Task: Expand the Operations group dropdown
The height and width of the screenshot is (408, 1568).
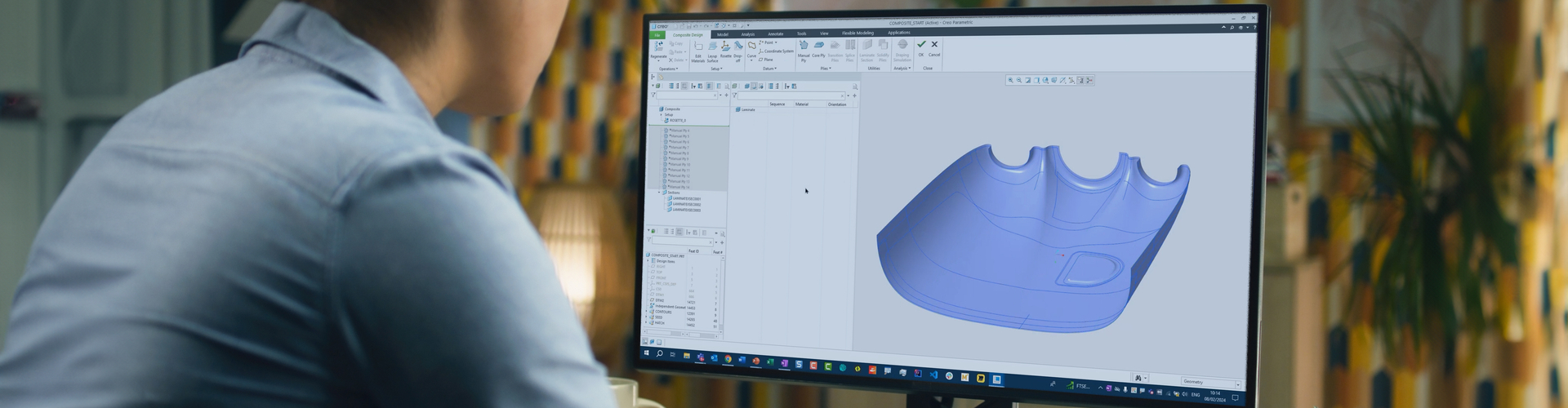Action: pos(668,69)
